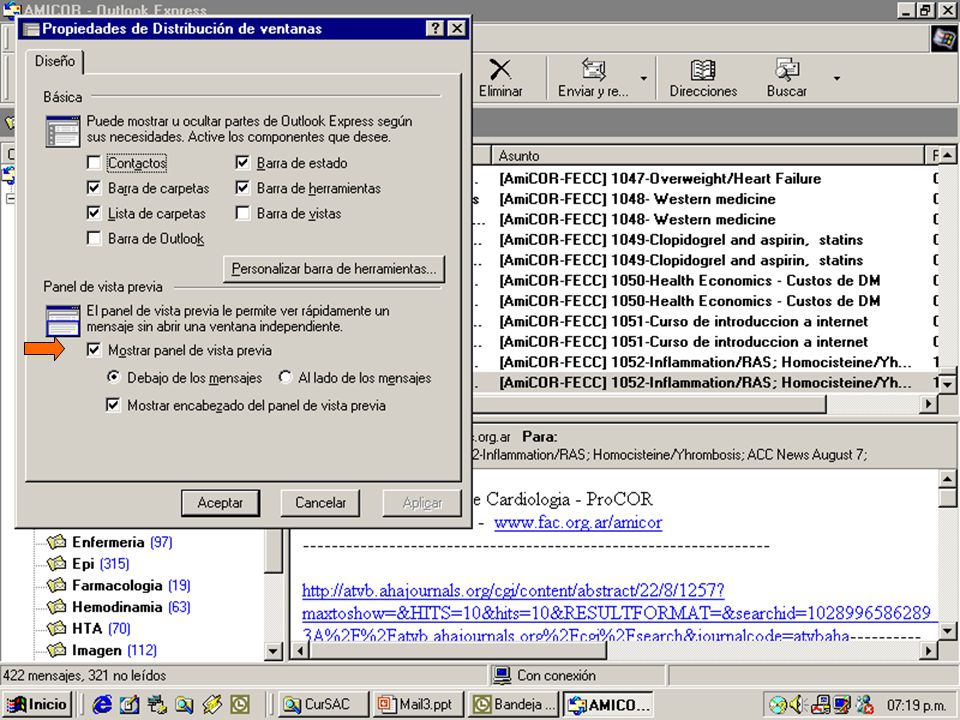Switch to the Bandeja taskbar window
960x720 pixels.
[514, 704]
